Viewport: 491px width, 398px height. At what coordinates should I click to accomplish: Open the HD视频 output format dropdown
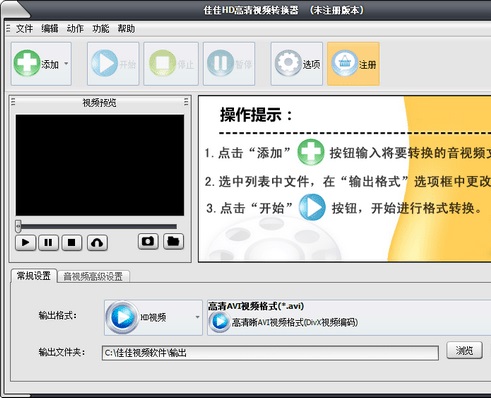pyautogui.click(x=153, y=317)
